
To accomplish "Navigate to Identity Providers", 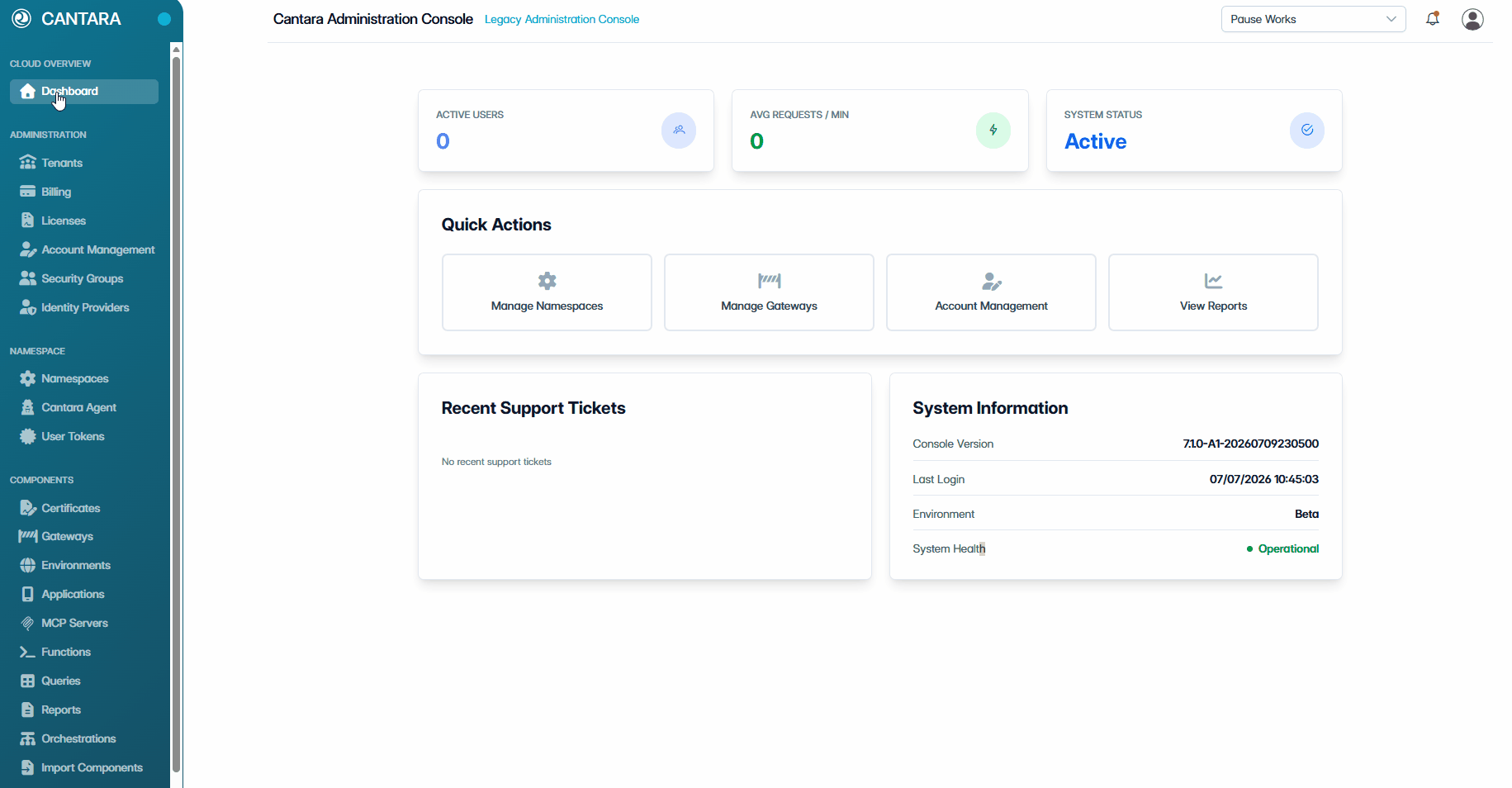I will (x=85, y=307).
